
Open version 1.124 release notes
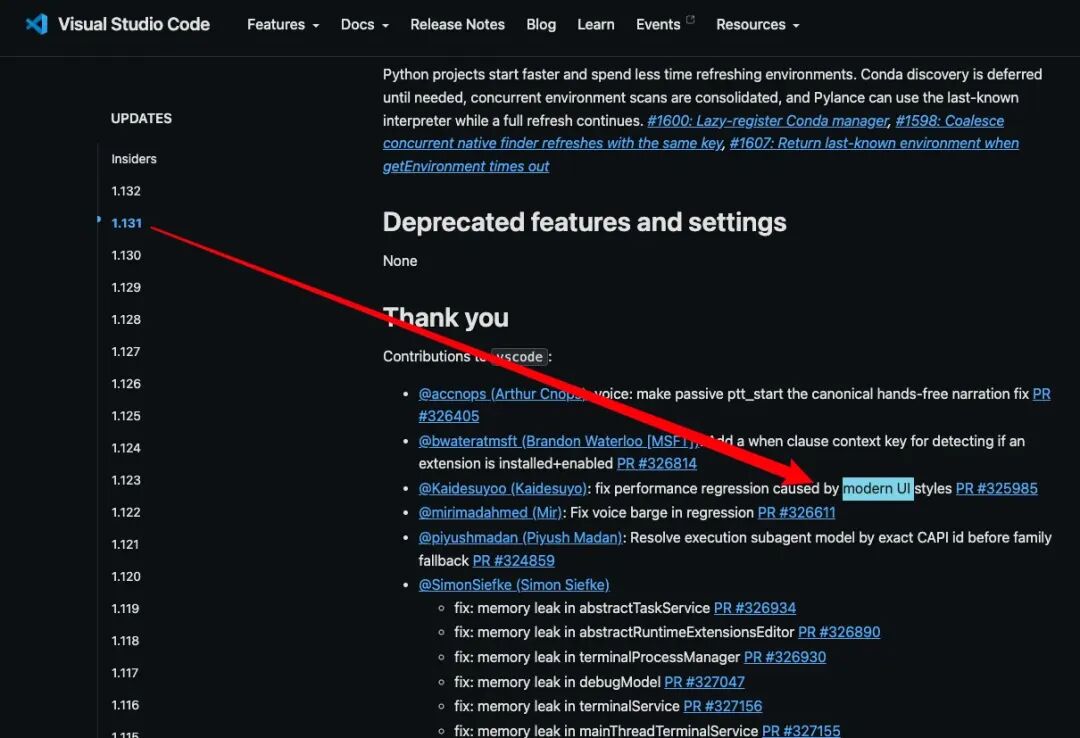pos(126,448)
